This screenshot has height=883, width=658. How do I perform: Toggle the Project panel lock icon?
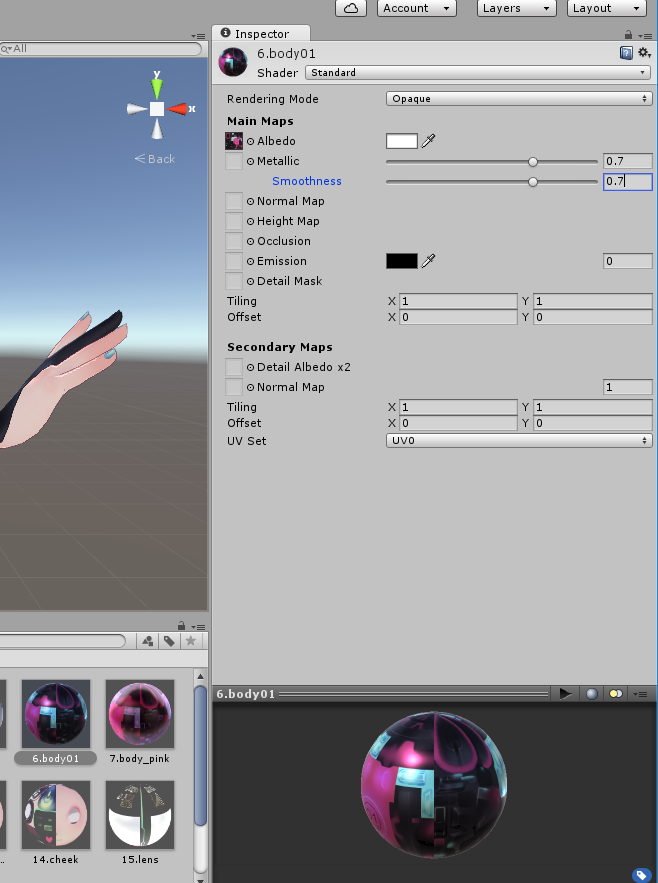click(181, 626)
